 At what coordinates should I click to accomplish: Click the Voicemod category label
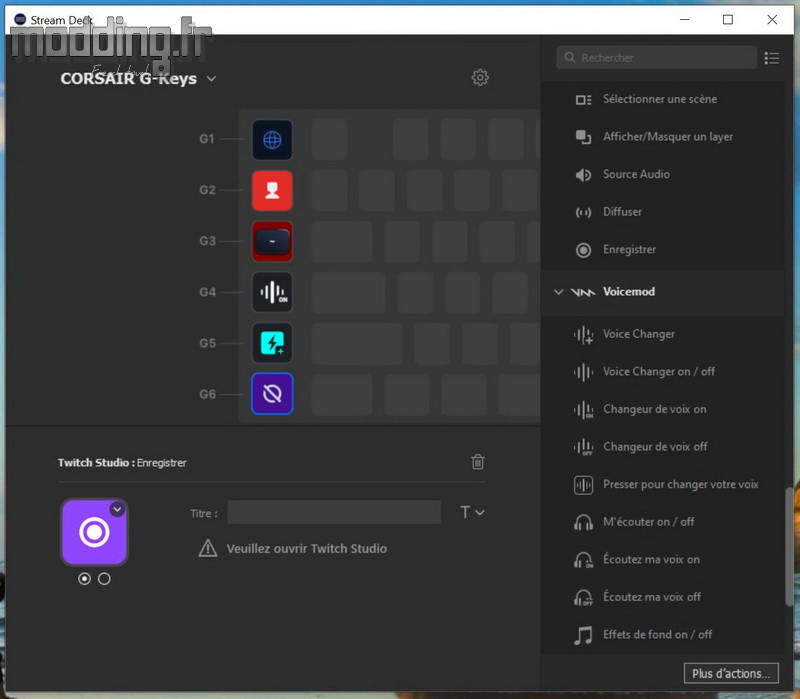[x=629, y=292]
